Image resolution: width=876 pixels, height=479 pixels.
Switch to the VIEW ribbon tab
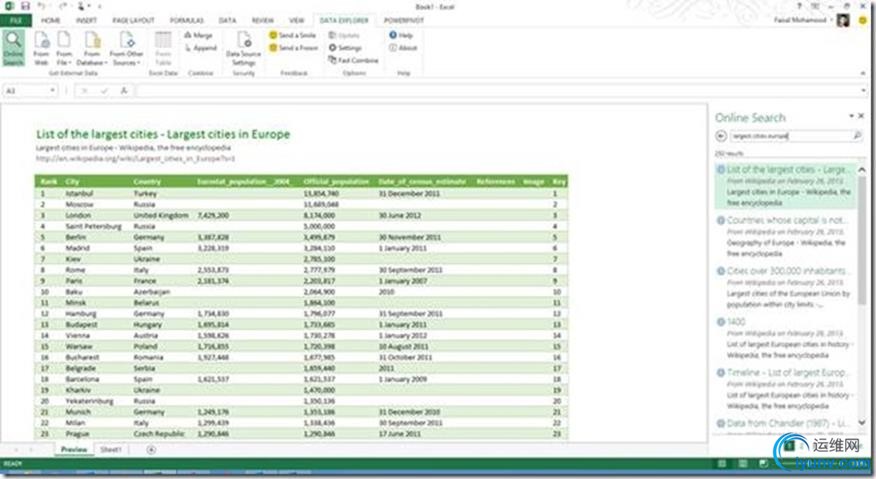click(x=297, y=21)
